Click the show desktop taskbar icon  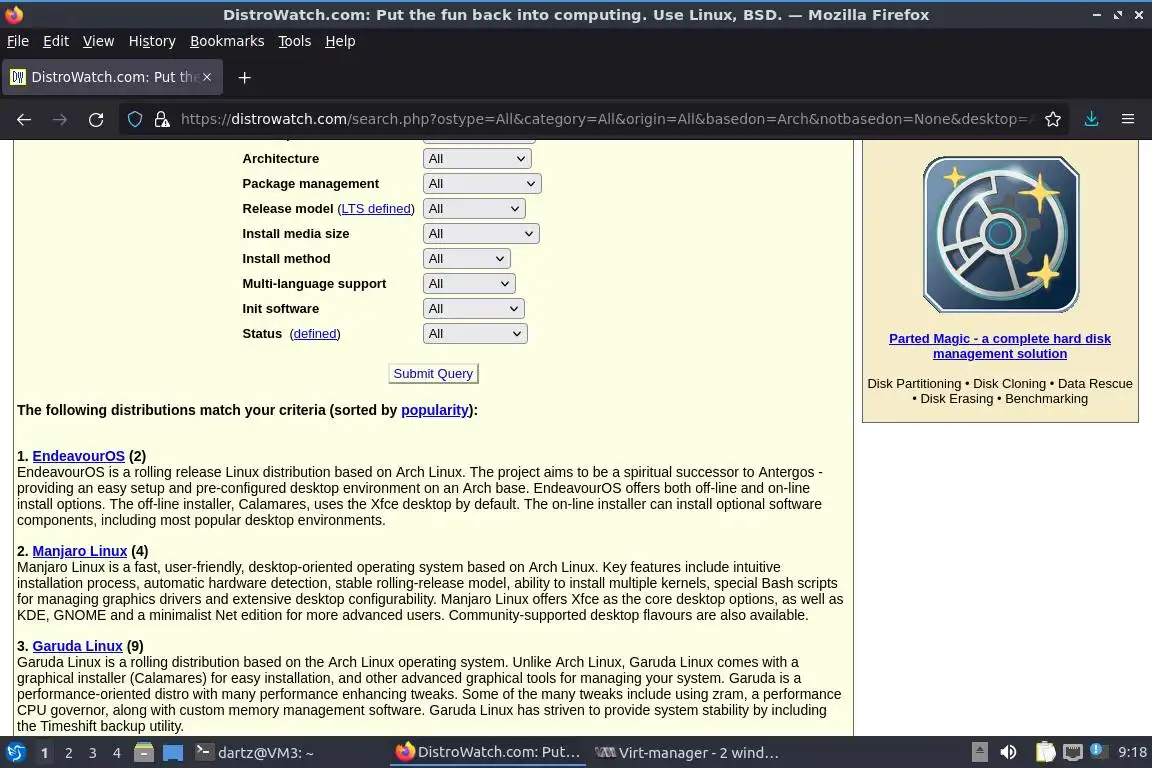click(x=173, y=753)
